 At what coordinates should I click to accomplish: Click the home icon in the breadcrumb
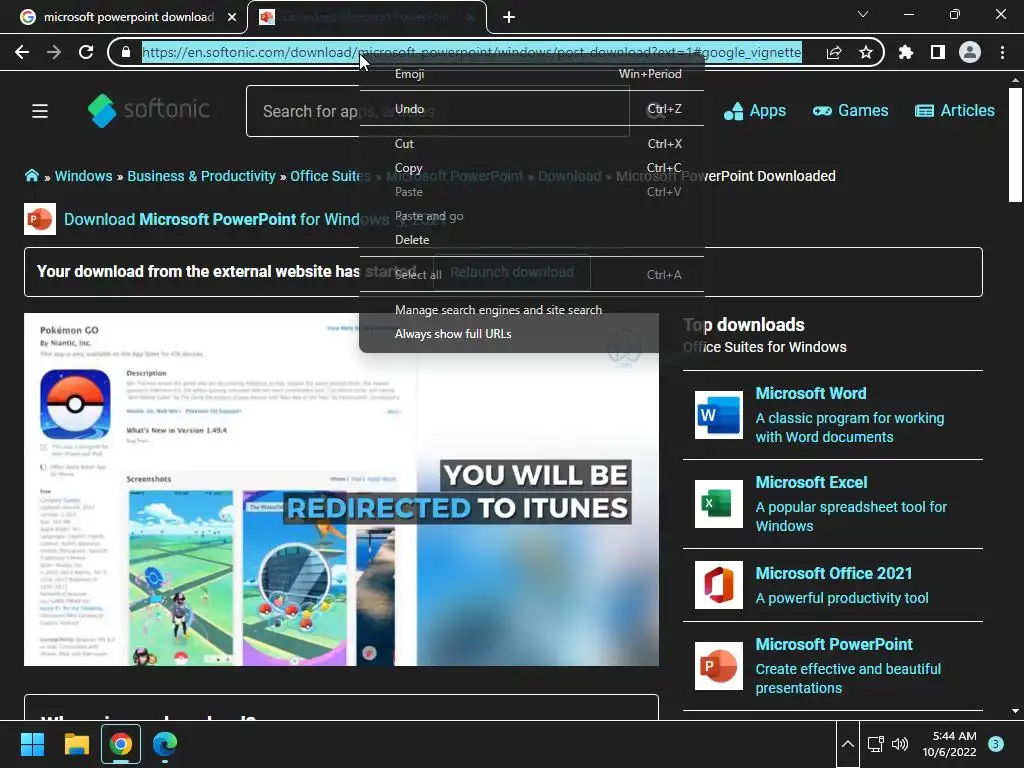click(31, 176)
